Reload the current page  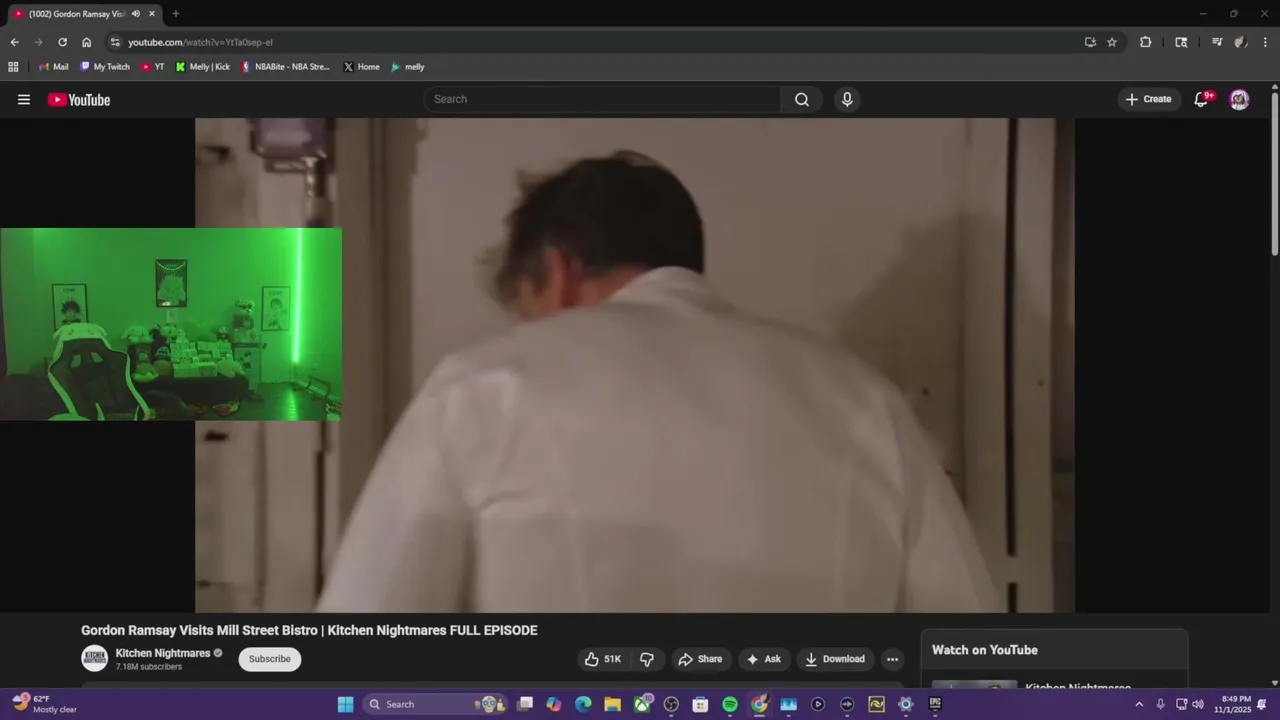(x=62, y=42)
